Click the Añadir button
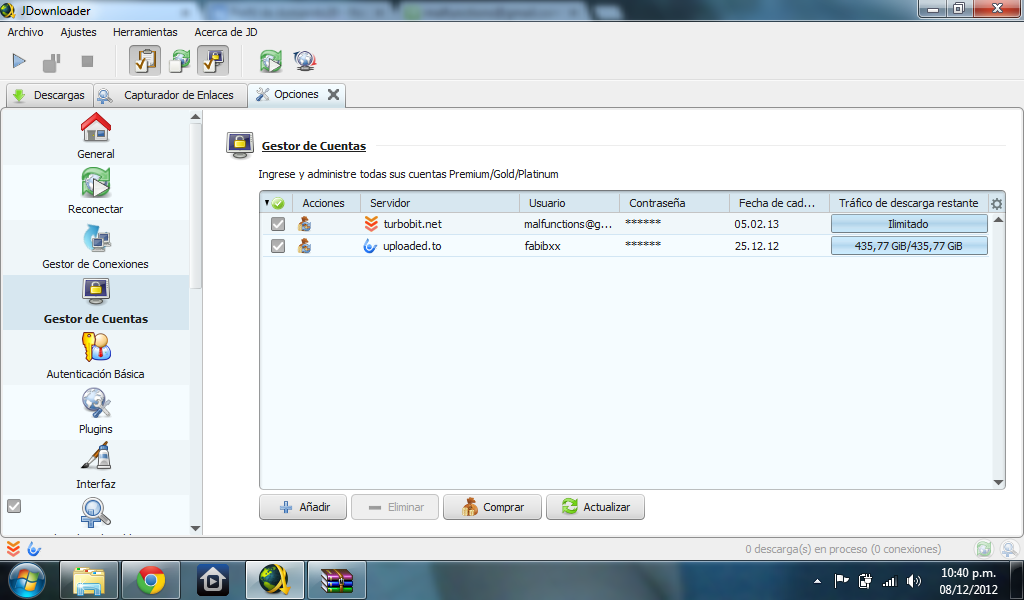1024x600 pixels. click(x=302, y=507)
